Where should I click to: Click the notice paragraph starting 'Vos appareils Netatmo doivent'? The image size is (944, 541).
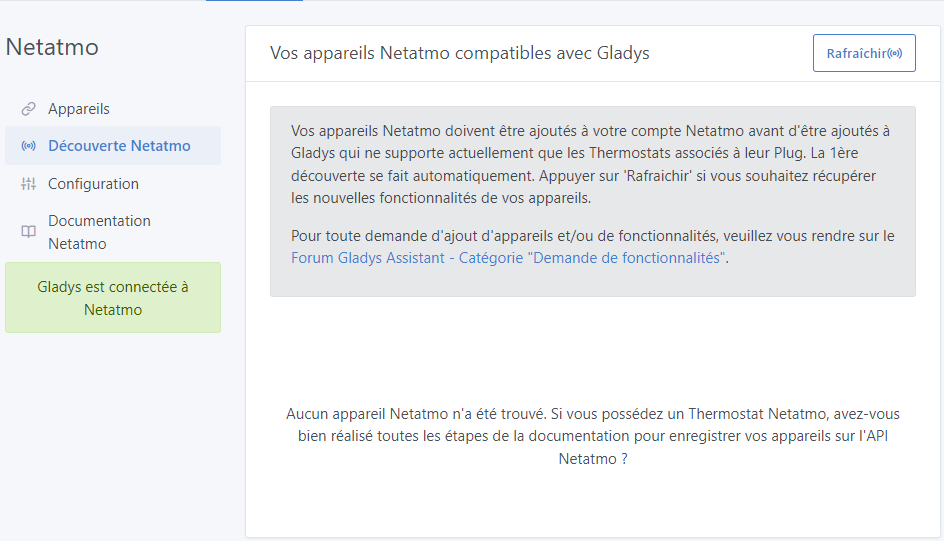click(x=590, y=164)
